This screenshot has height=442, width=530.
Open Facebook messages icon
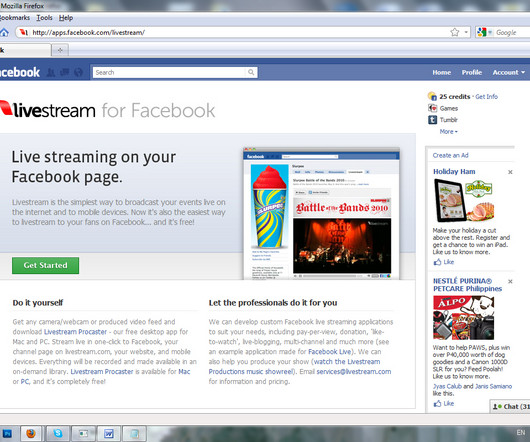64,72
